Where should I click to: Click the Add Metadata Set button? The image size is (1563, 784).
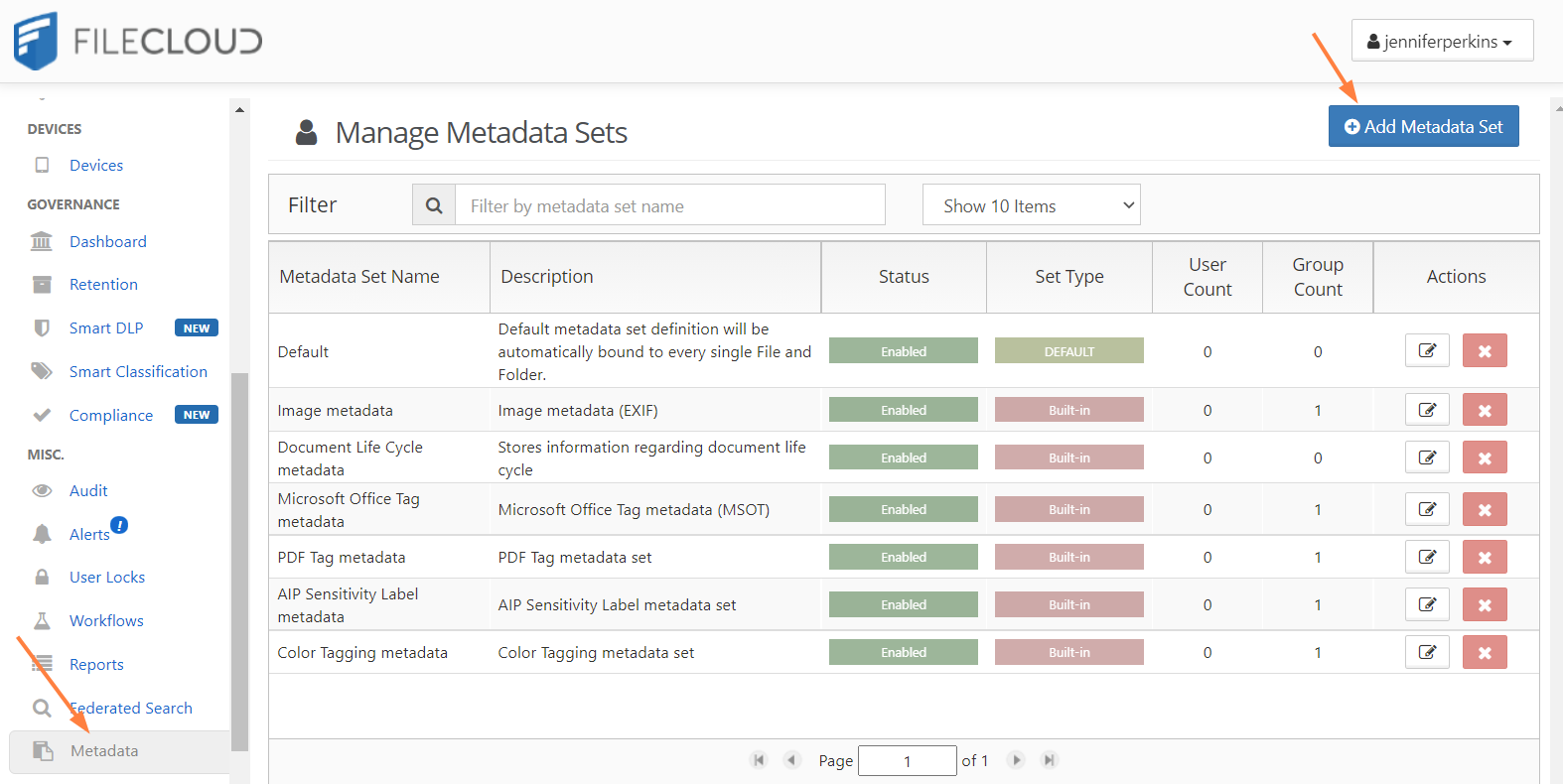click(1423, 127)
